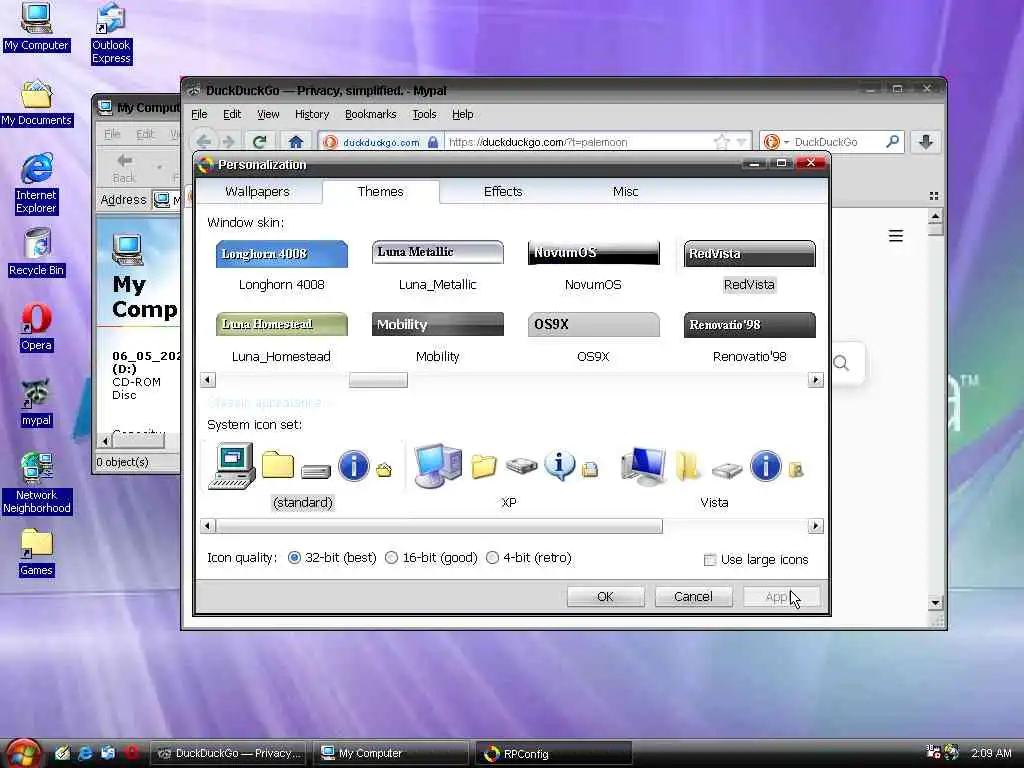This screenshot has height=768, width=1024.
Task: Click Apply in Personalization dialog
Action: click(781, 596)
